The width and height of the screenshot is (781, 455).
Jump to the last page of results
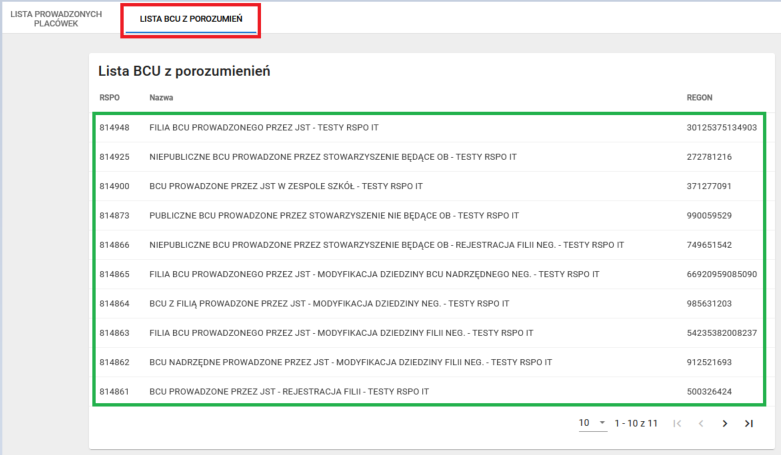point(749,424)
